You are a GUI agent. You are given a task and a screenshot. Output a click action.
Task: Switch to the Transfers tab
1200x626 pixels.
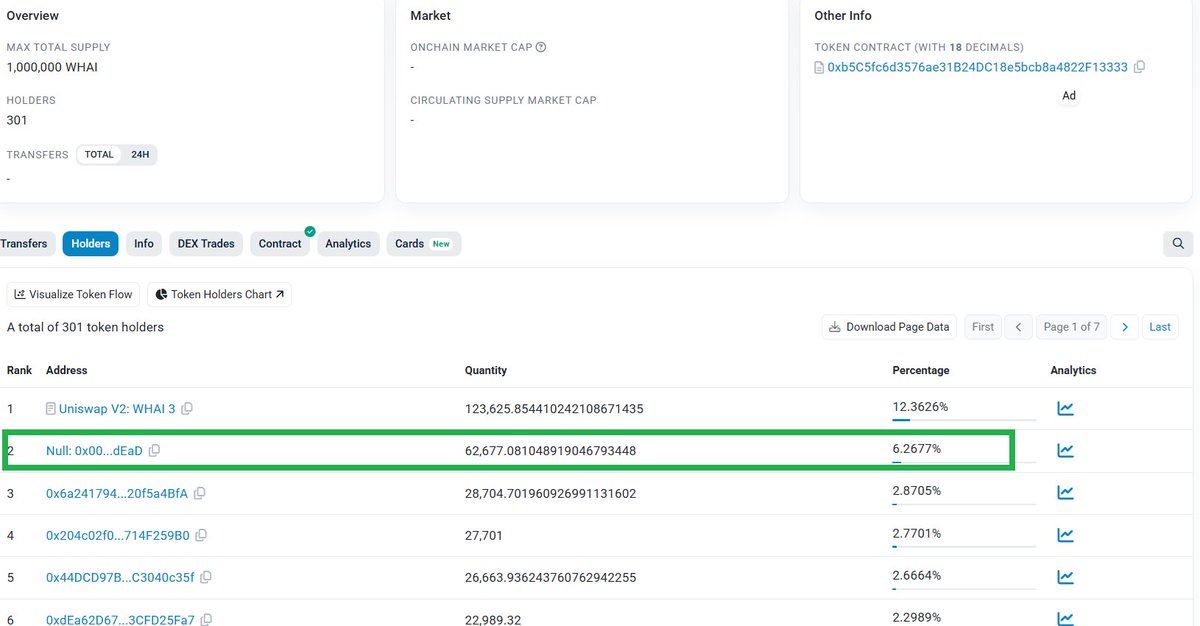coord(25,244)
